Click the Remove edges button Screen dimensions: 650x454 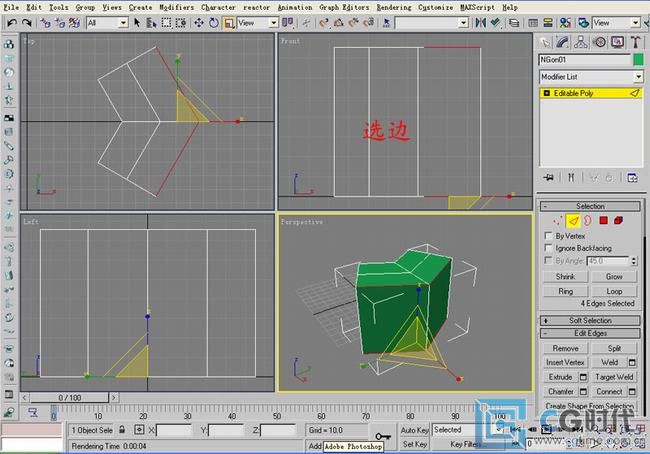(565, 348)
